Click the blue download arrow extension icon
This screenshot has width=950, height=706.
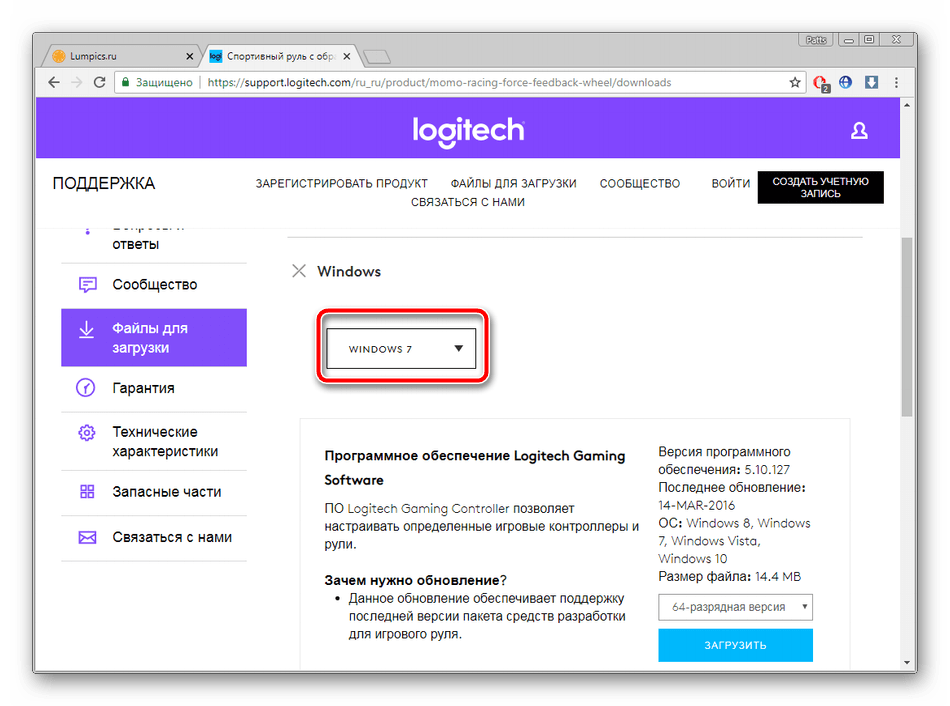pyautogui.click(x=871, y=82)
